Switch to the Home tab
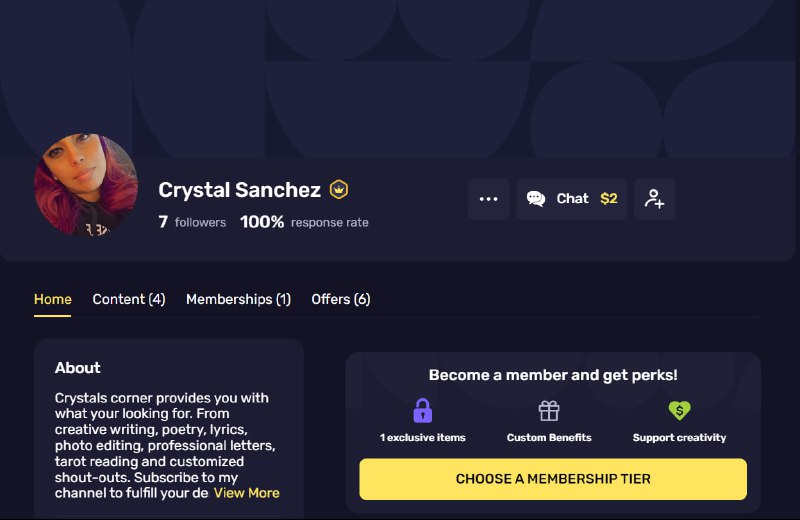This screenshot has height=520, width=800. tap(53, 300)
